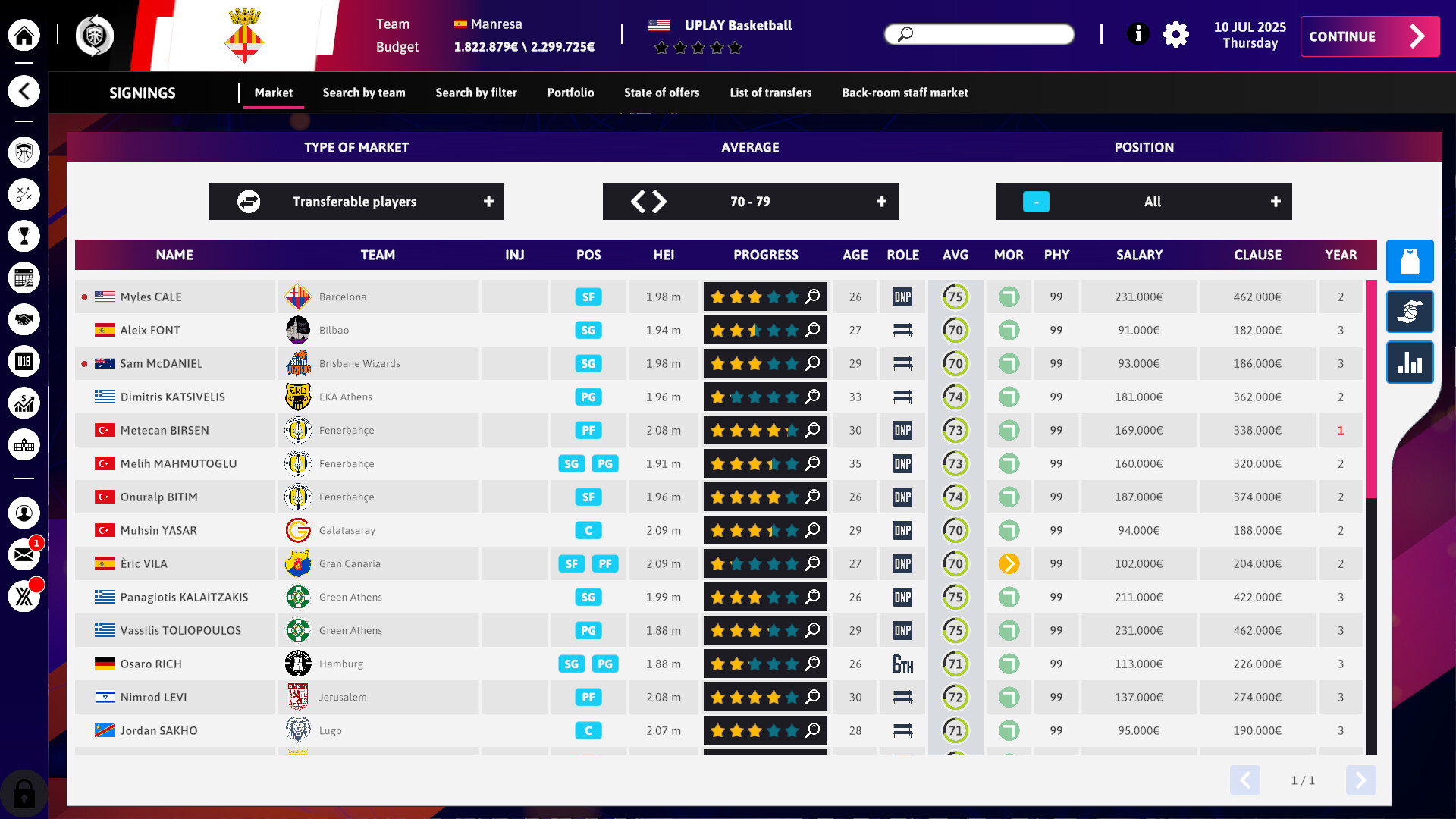Select the trophy competitions icon
This screenshot has width=1456, height=819.
pos(24,236)
